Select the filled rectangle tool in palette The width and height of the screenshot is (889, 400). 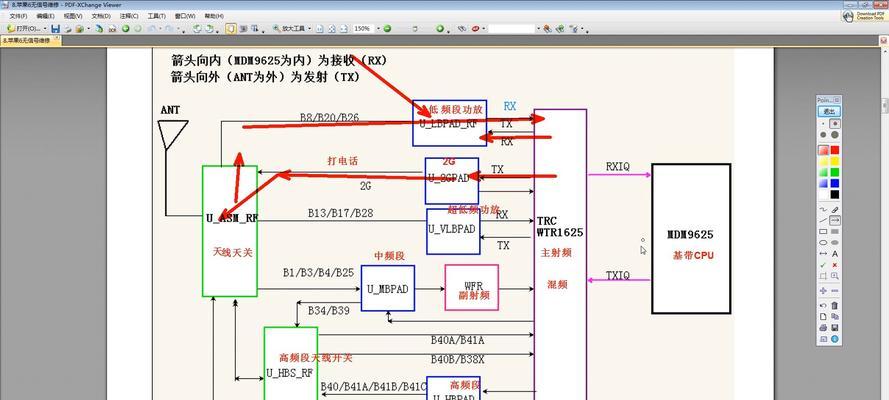pos(835,231)
